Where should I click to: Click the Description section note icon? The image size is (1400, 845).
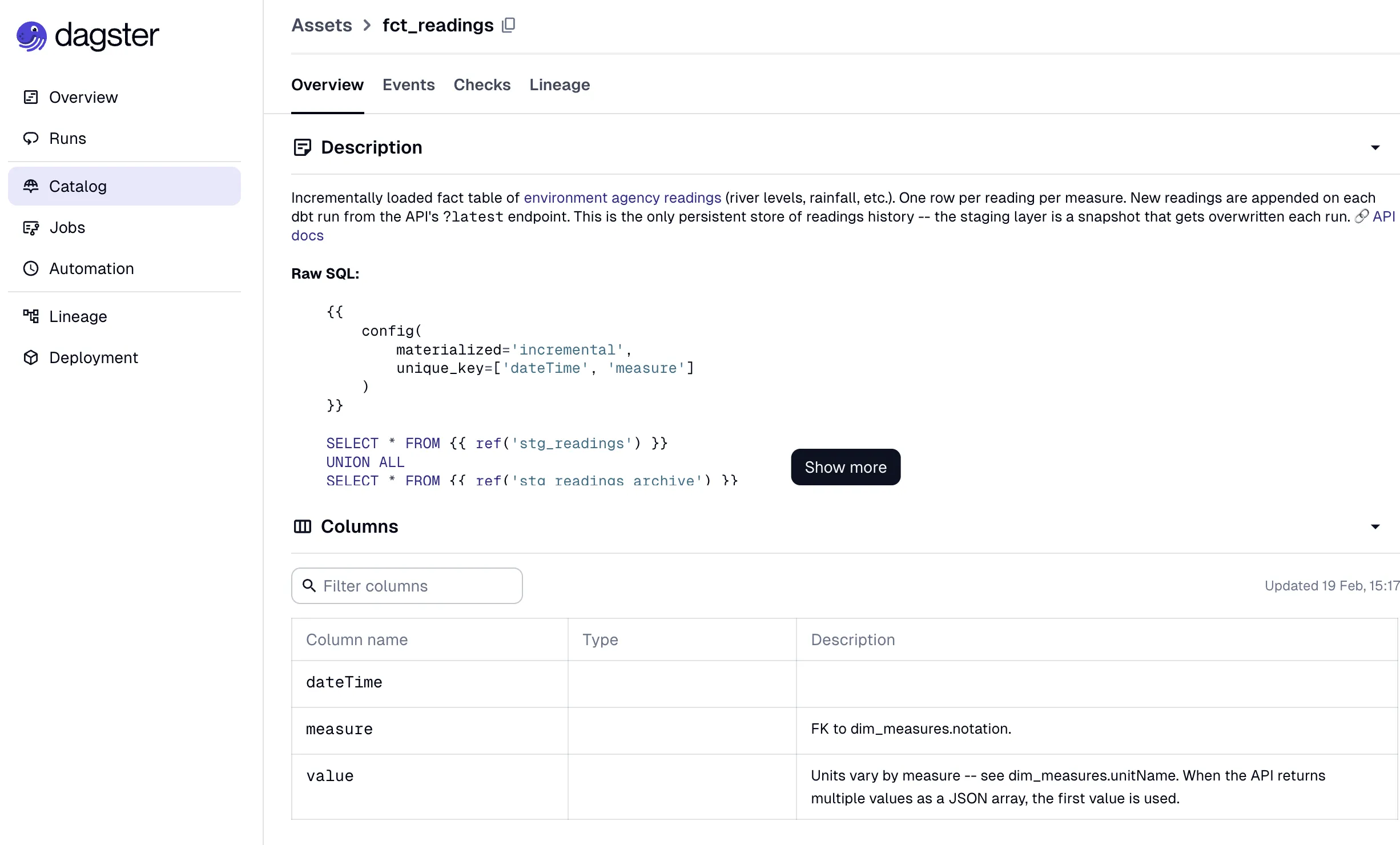302,147
